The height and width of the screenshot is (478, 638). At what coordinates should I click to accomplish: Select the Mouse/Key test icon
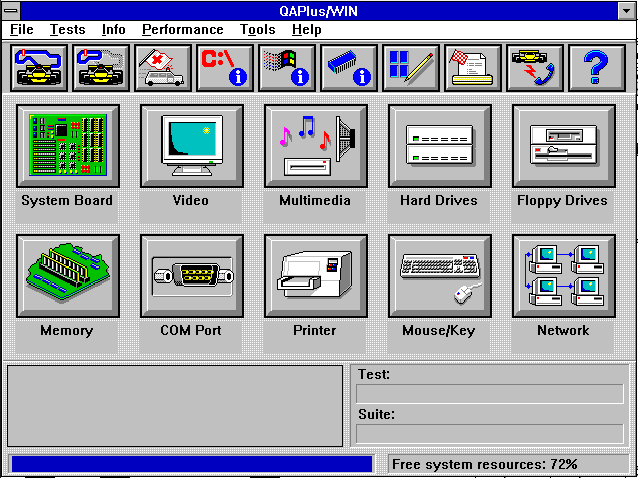pyautogui.click(x=440, y=276)
